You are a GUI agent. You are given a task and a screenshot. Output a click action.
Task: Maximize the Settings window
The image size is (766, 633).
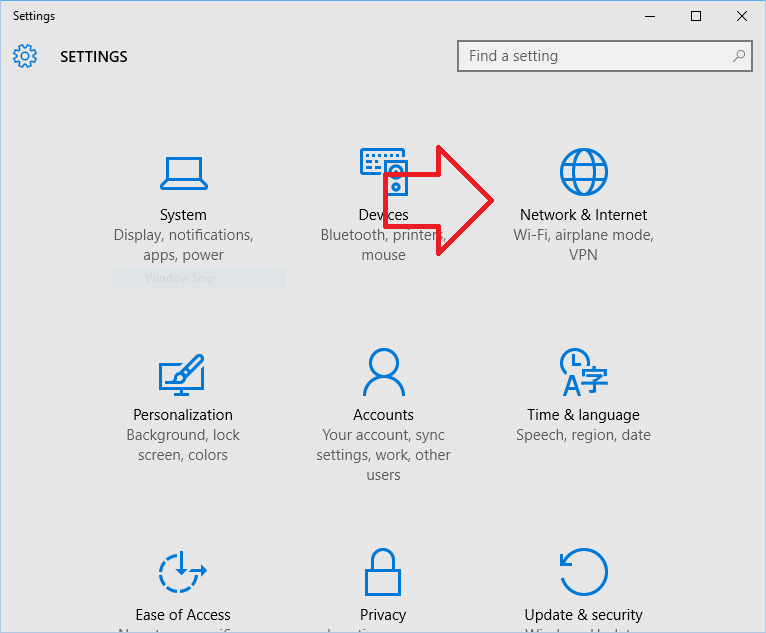pos(696,16)
